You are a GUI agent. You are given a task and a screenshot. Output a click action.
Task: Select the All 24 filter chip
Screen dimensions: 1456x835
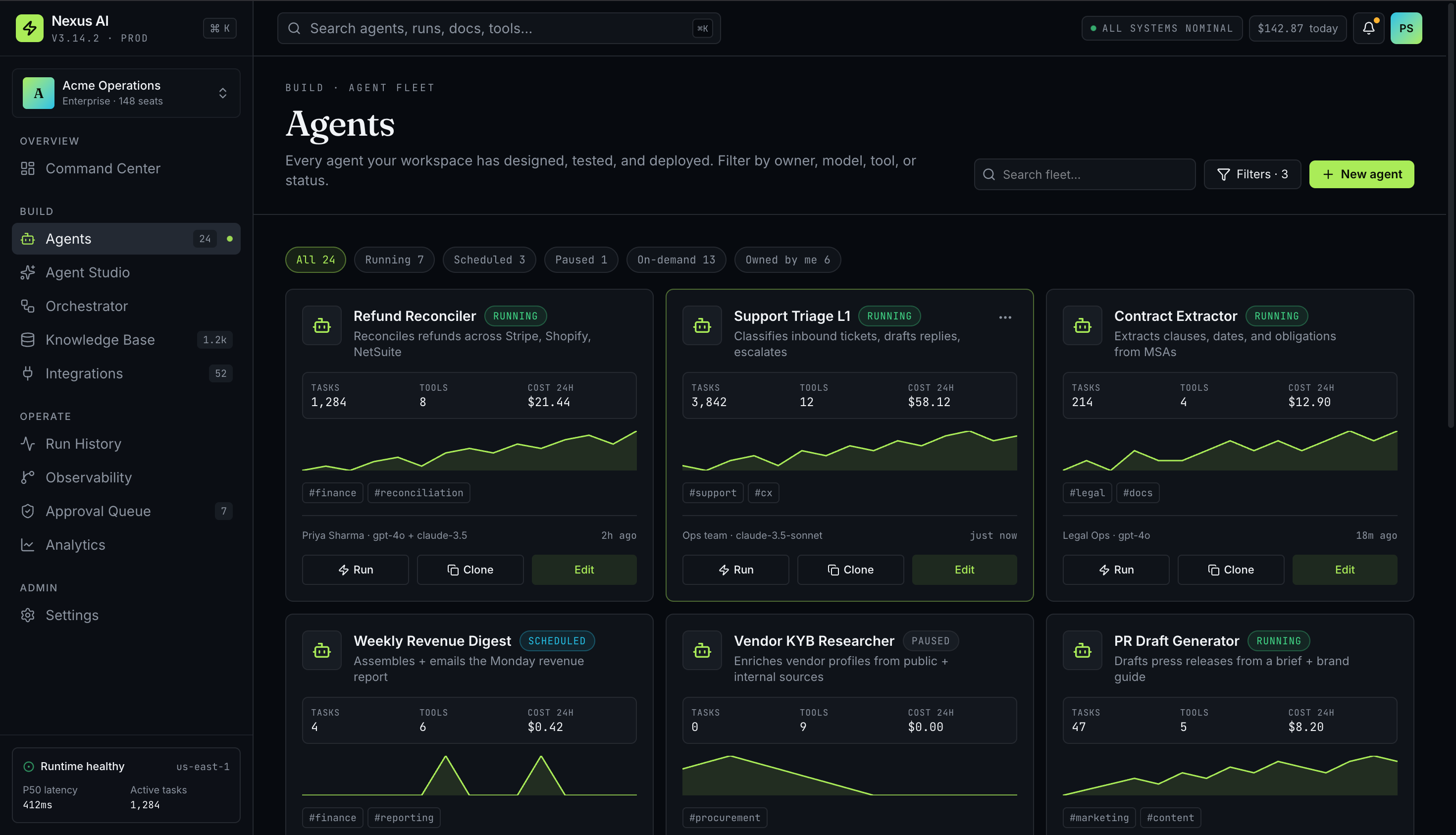pyautogui.click(x=315, y=260)
